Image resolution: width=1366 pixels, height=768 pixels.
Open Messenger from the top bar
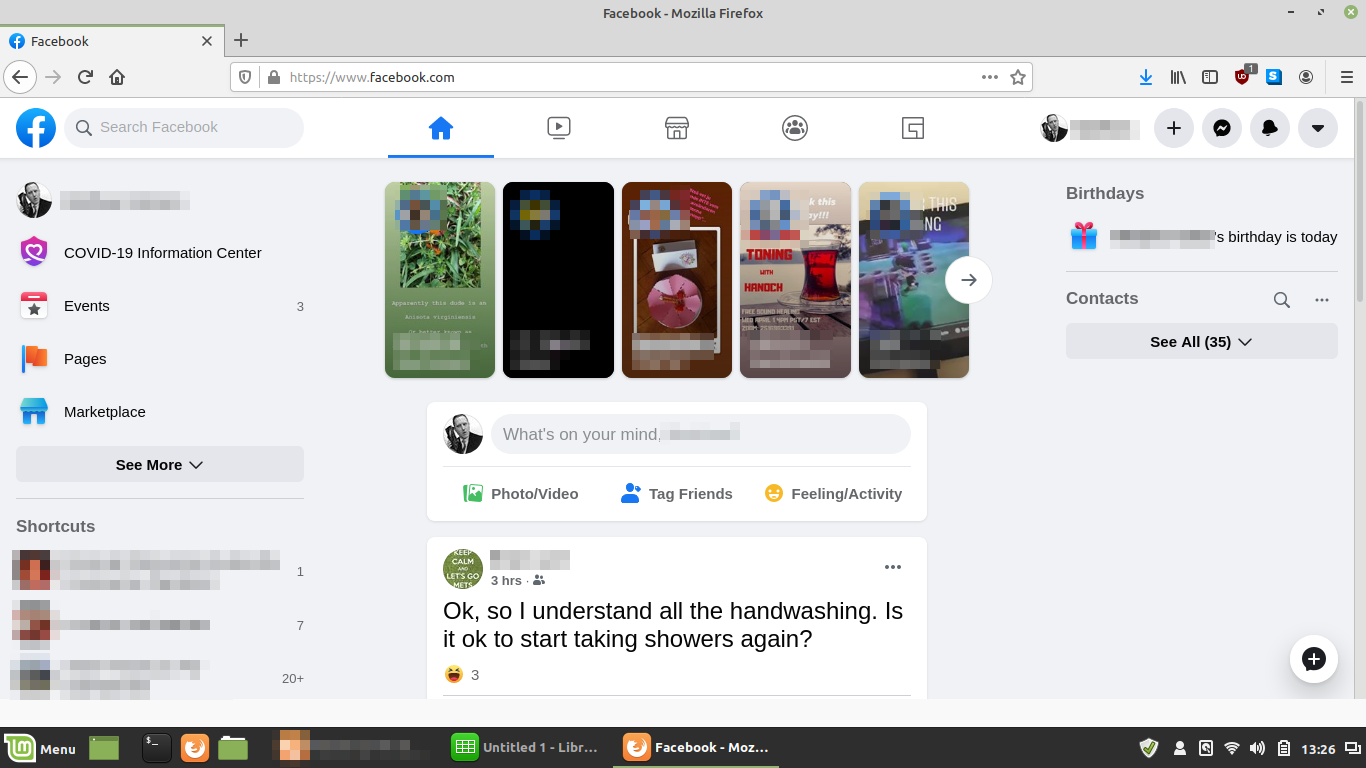click(1222, 128)
